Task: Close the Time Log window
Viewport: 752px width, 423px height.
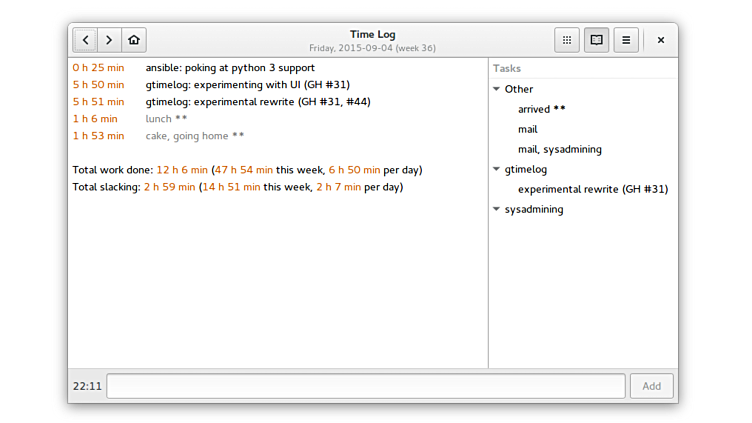Action: tap(661, 40)
